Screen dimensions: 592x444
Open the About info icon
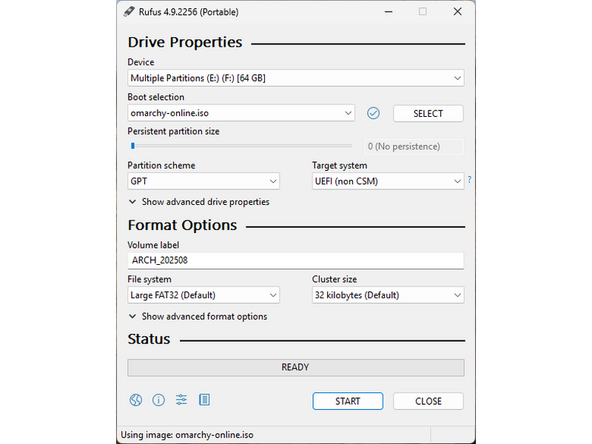(x=159, y=400)
